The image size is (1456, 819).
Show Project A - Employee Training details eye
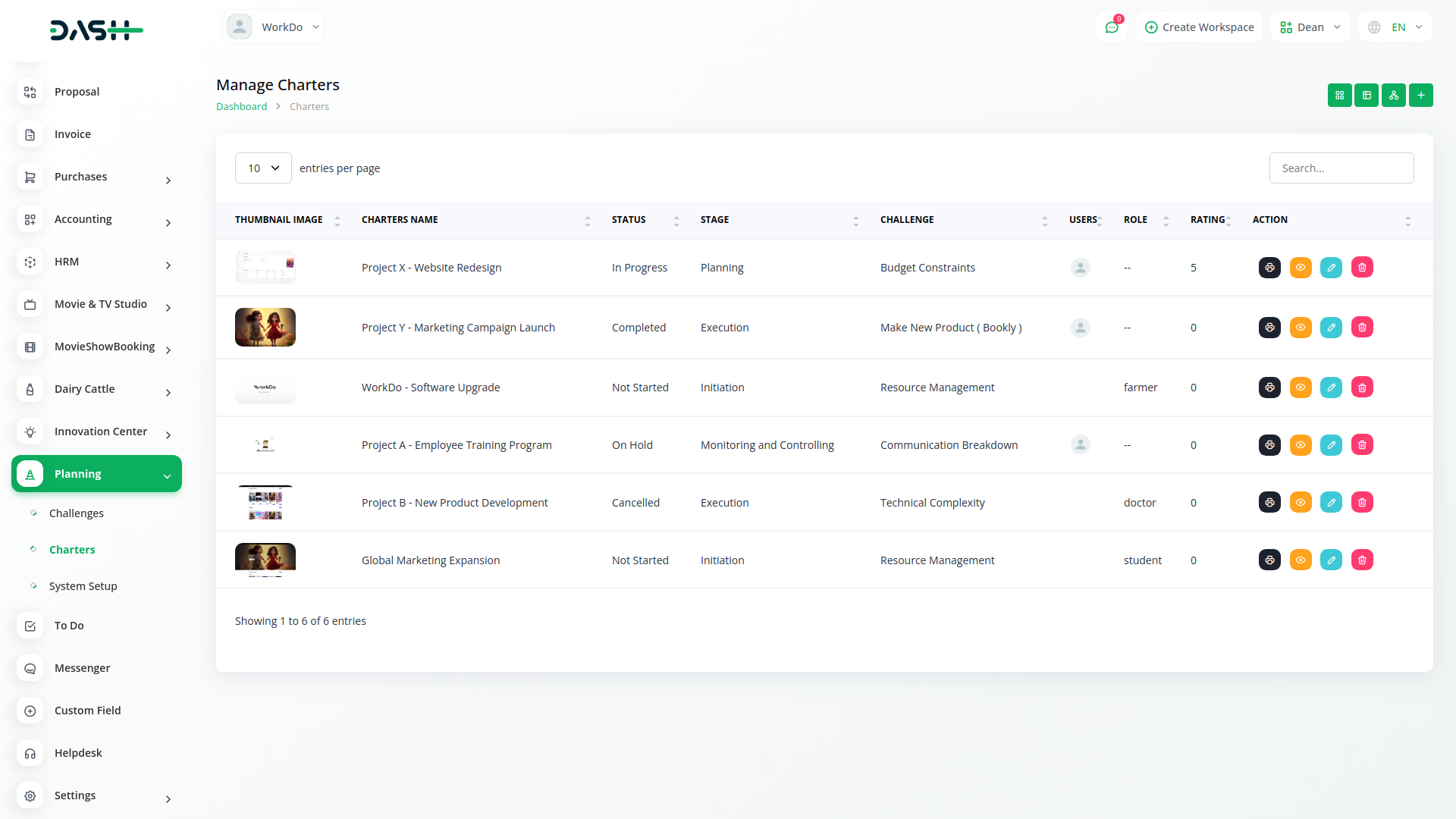[1301, 445]
